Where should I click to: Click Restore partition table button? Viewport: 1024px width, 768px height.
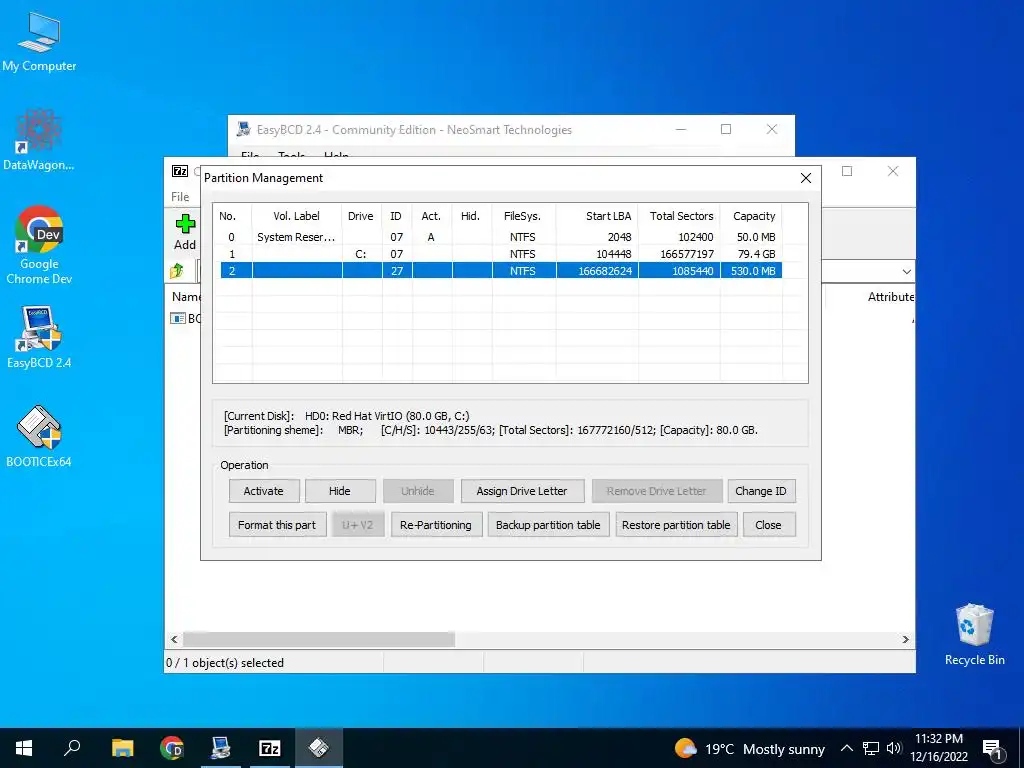coord(676,525)
